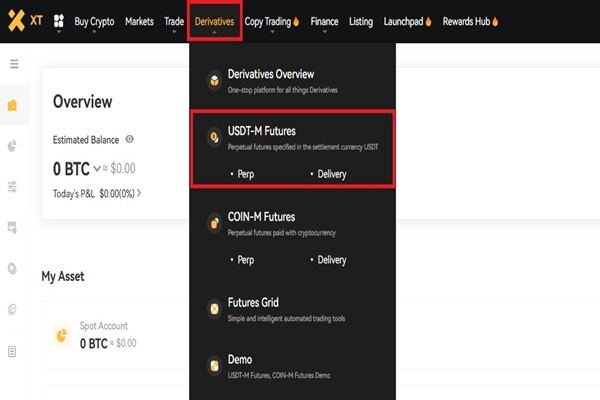Screen dimensions: 600x400
Task: Open the Trade menu
Action: [x=174, y=21]
